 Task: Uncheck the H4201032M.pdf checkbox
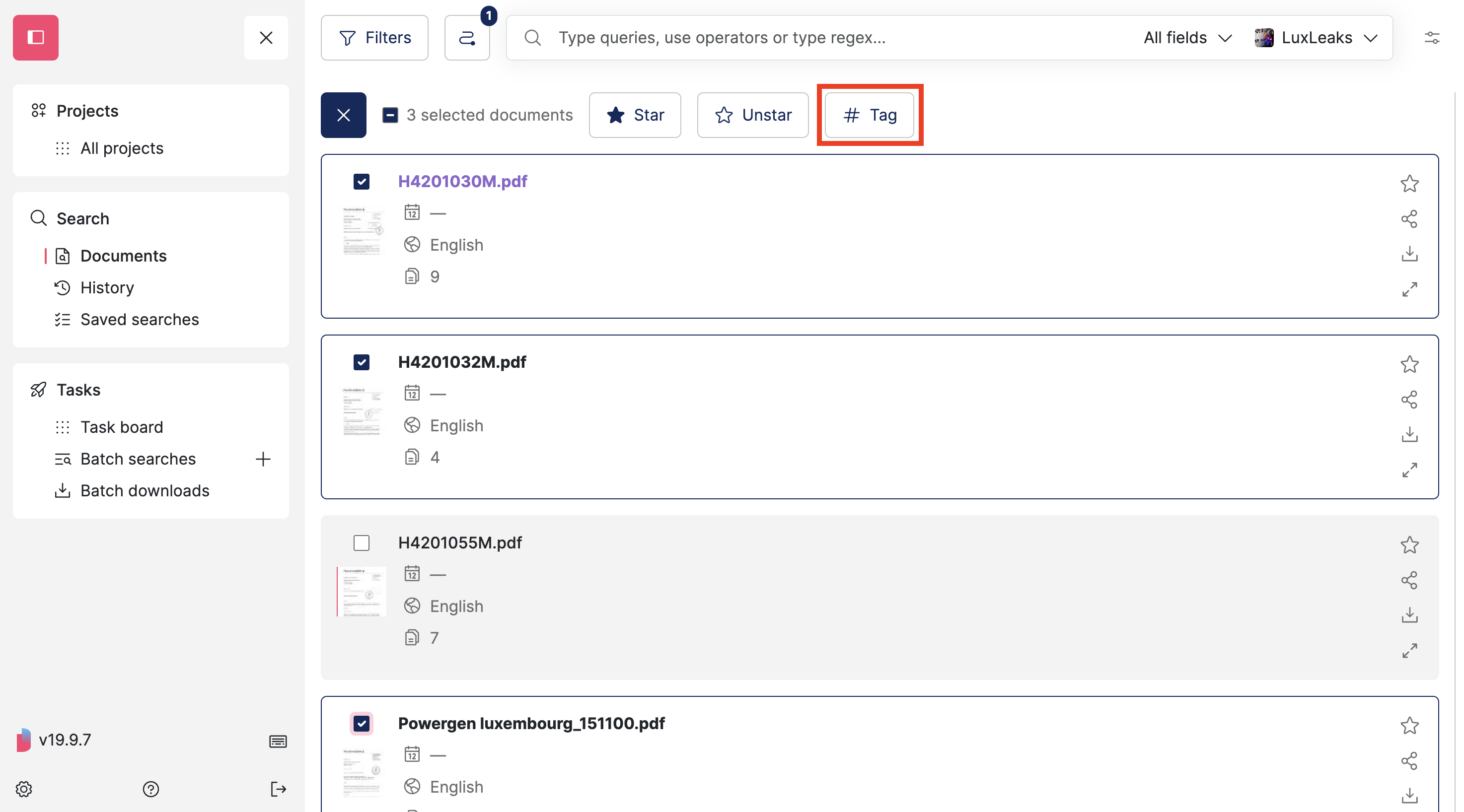pos(362,362)
